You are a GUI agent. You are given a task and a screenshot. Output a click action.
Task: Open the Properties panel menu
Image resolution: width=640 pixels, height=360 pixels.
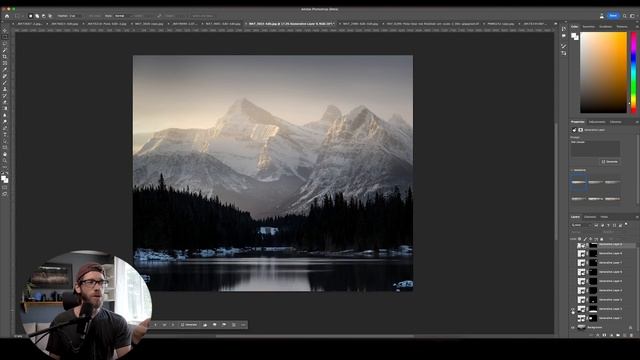(x=637, y=122)
